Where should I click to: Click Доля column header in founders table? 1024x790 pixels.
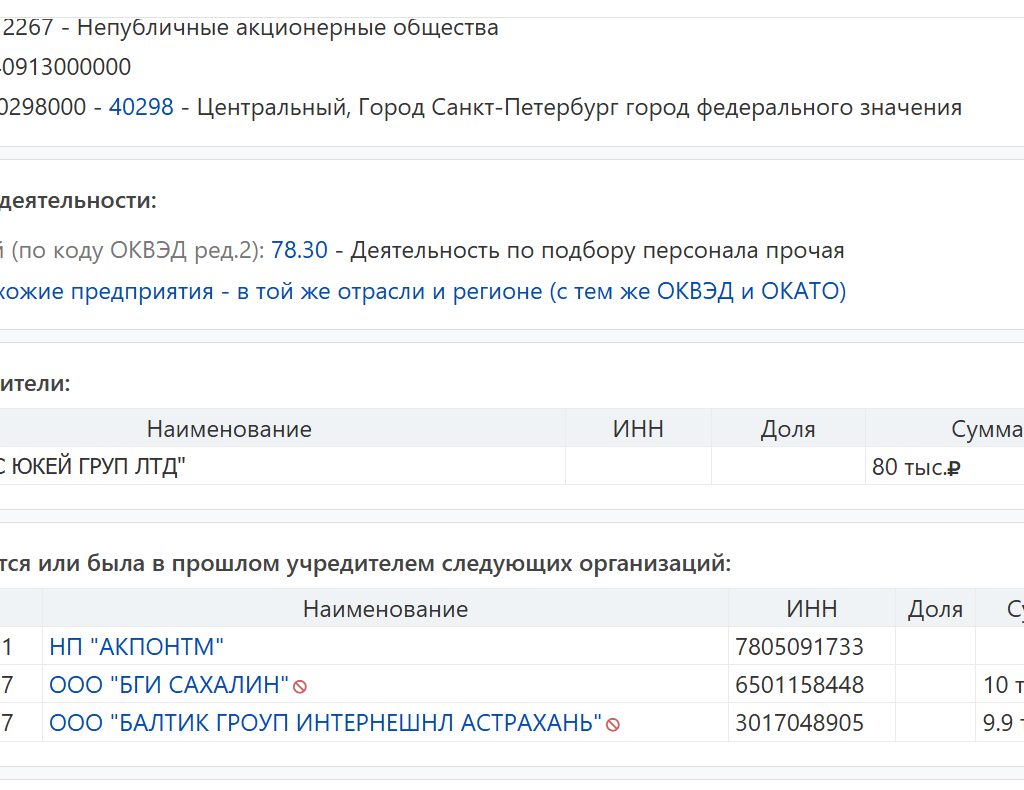point(788,429)
